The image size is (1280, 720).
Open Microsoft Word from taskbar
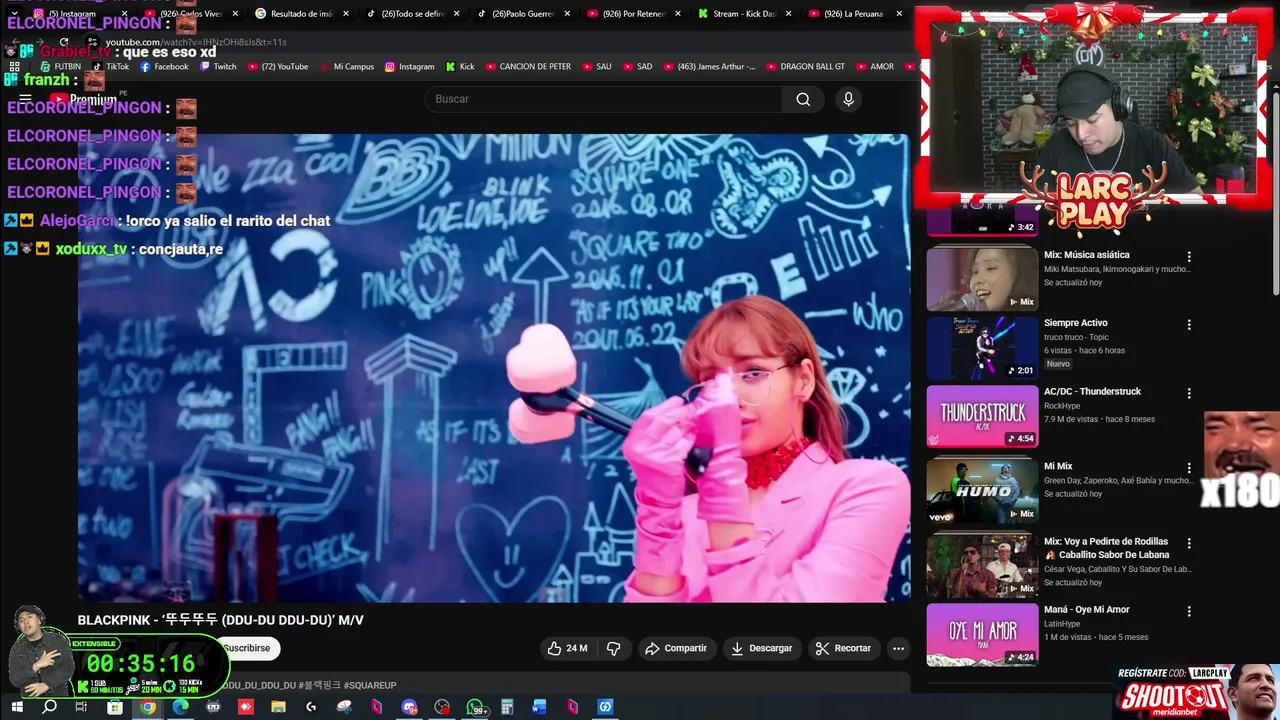540,707
